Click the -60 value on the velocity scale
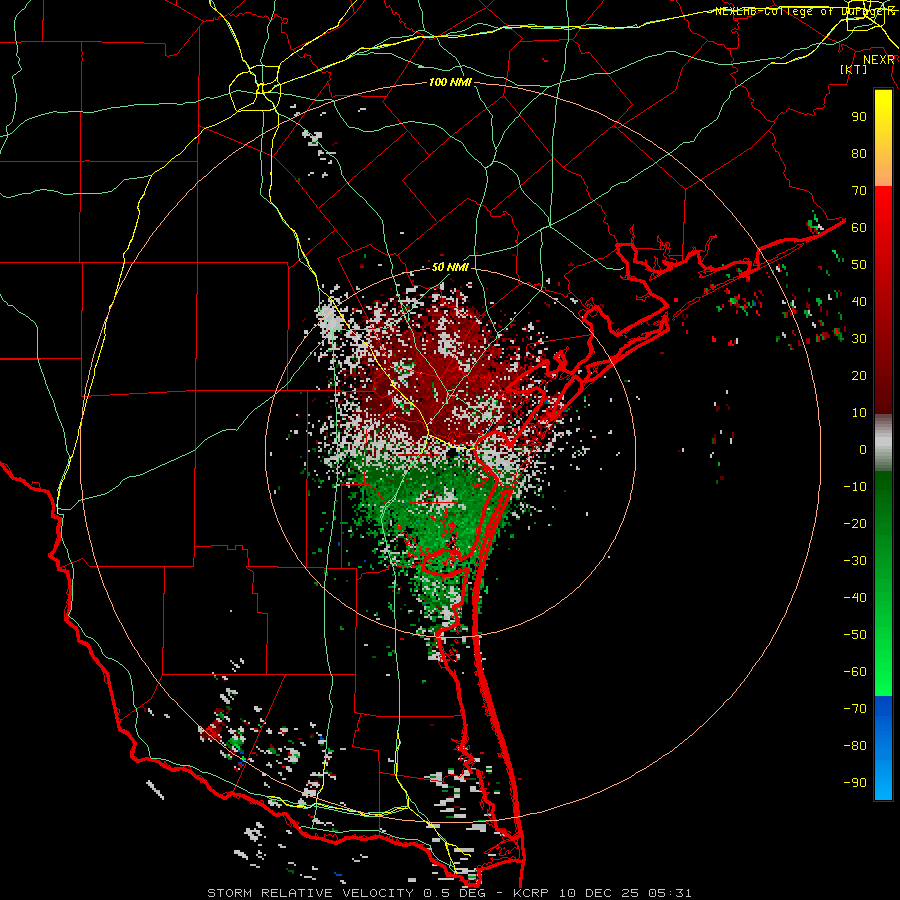The image size is (900, 900). 855,672
